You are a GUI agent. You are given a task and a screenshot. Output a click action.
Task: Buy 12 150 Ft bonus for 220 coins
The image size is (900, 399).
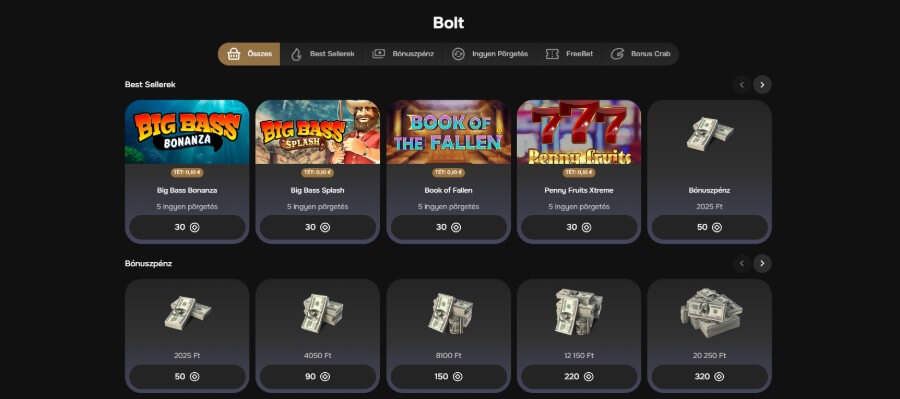pos(579,377)
